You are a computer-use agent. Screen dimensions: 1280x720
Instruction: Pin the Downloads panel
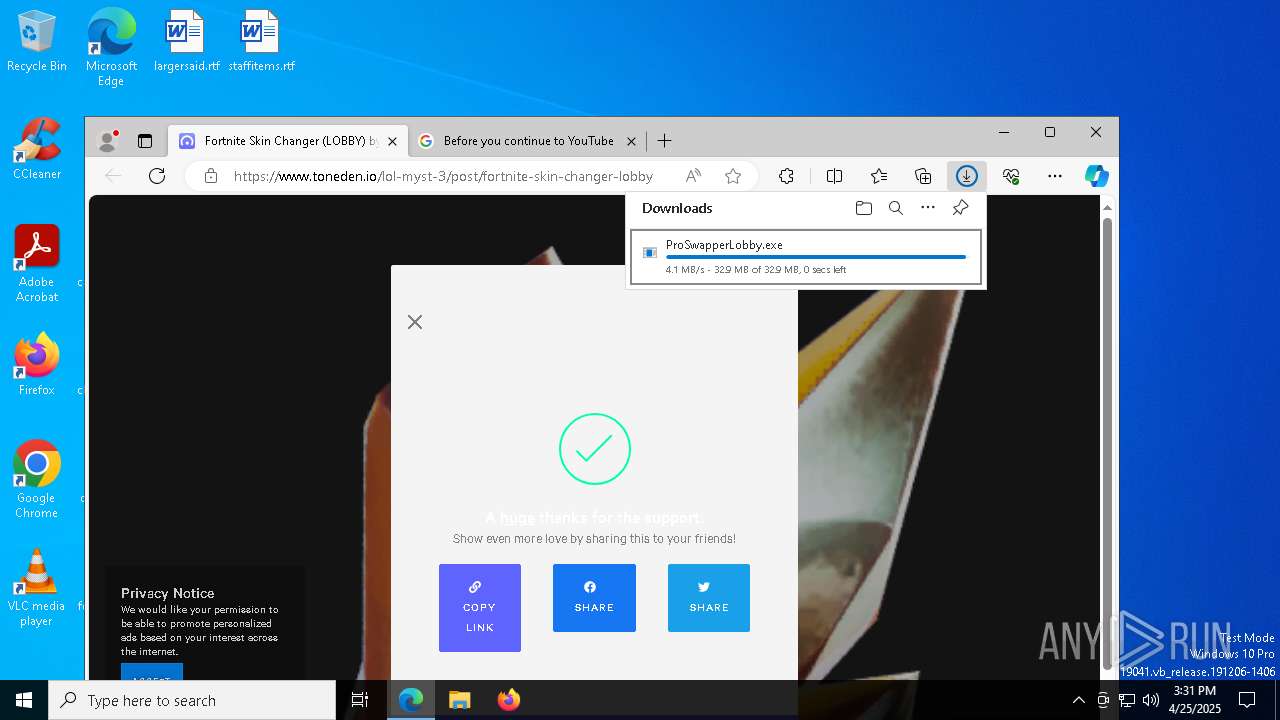(960, 208)
